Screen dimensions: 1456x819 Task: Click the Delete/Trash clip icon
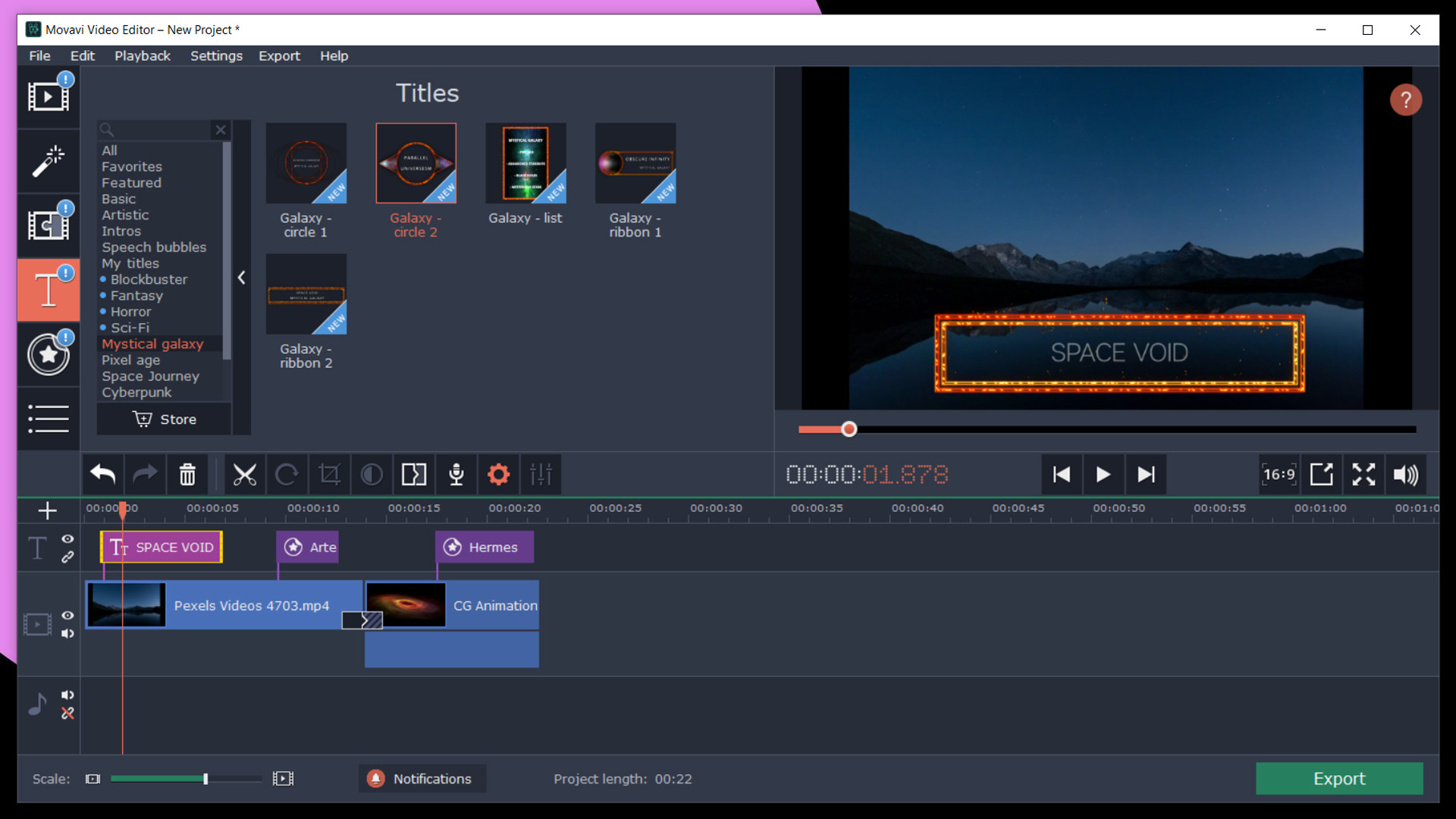(x=188, y=474)
